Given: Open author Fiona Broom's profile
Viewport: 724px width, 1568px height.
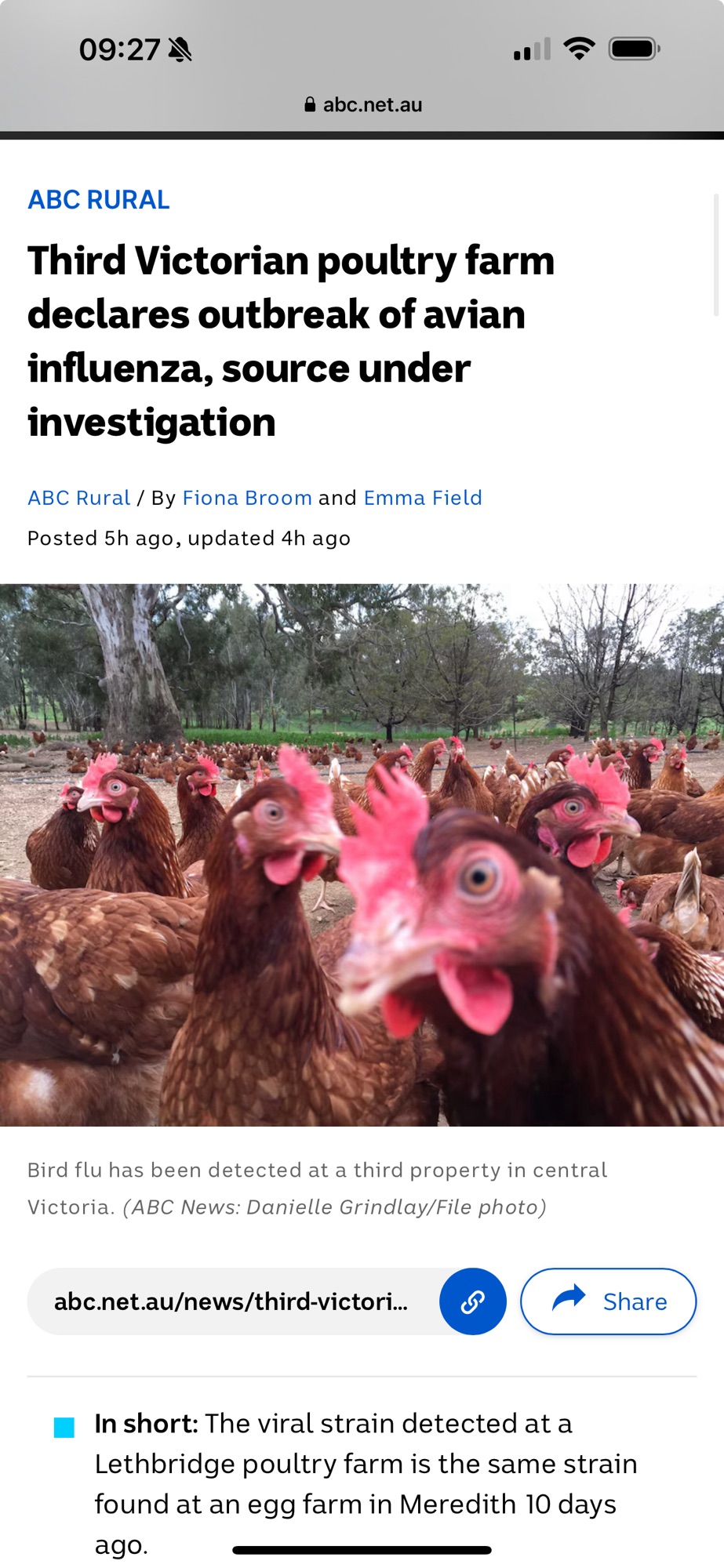Looking at the screenshot, I should point(247,498).
